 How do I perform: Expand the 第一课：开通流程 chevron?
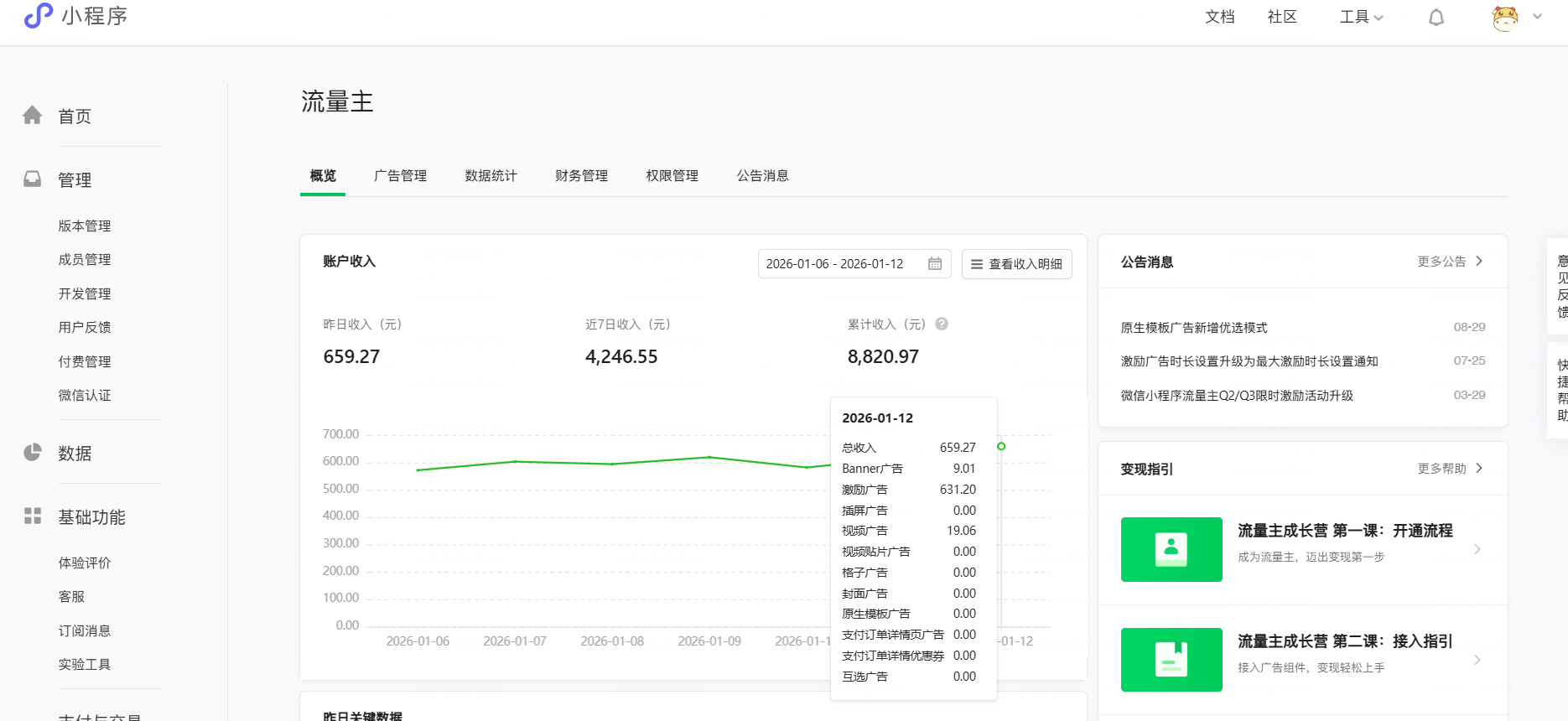click(1477, 549)
